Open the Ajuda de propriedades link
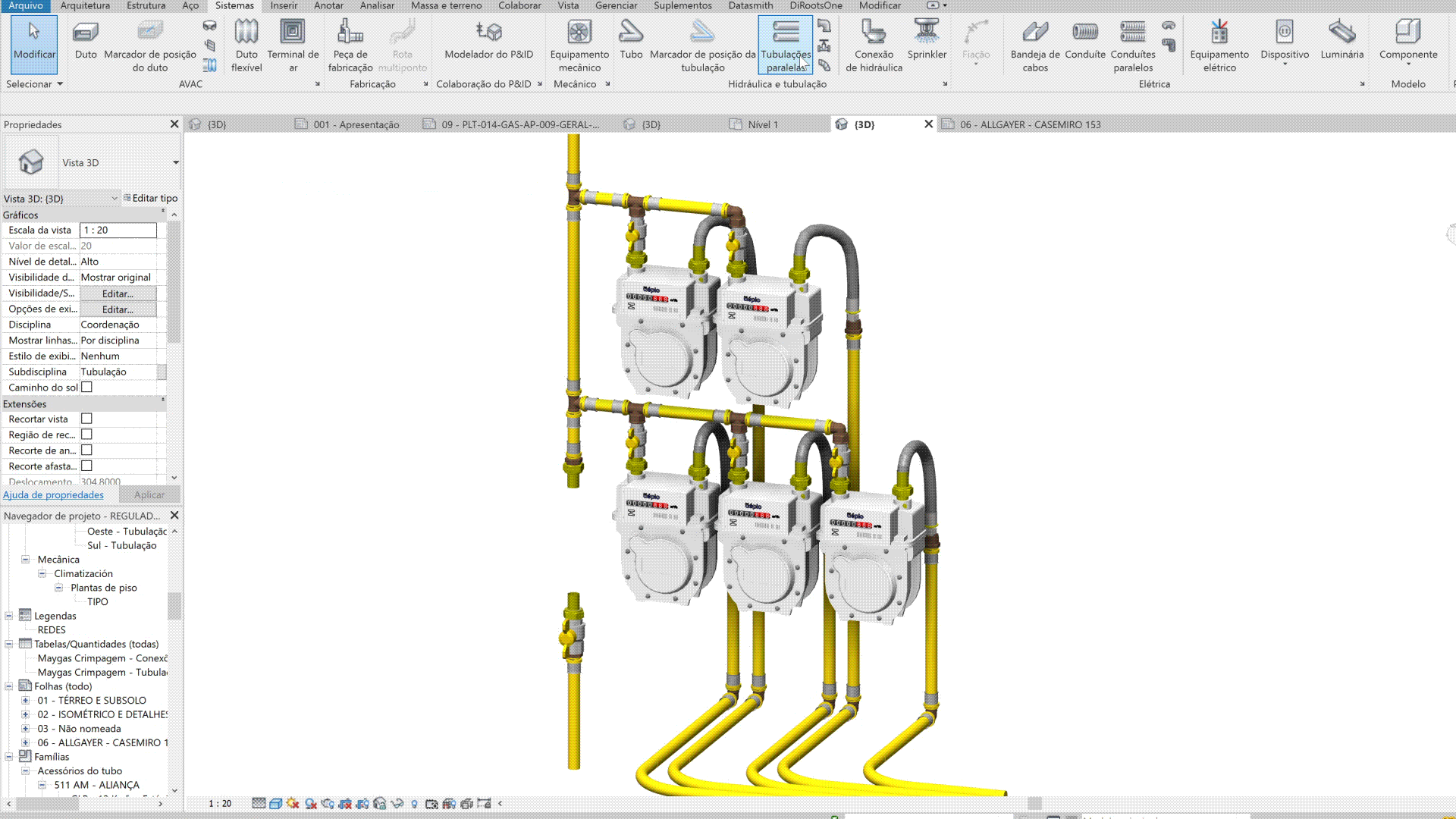Screen dimensions: 1456x819 [53, 494]
